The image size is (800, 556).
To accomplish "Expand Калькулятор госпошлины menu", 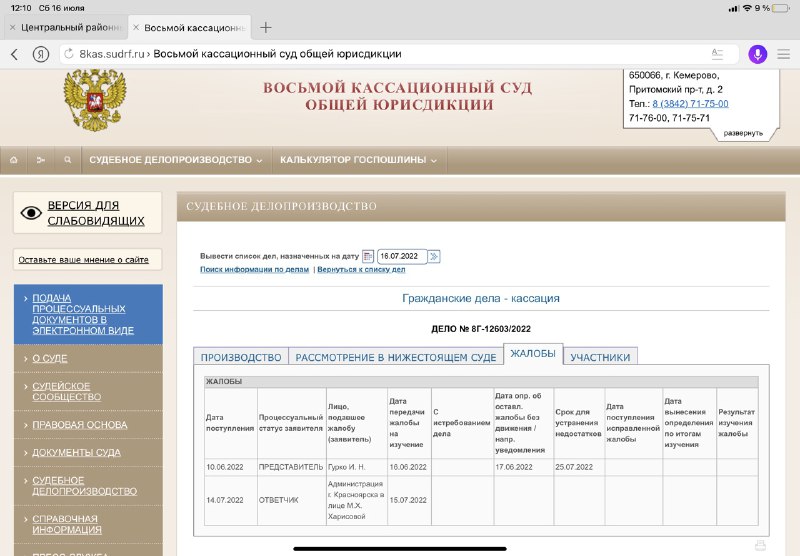I will tap(358, 160).
